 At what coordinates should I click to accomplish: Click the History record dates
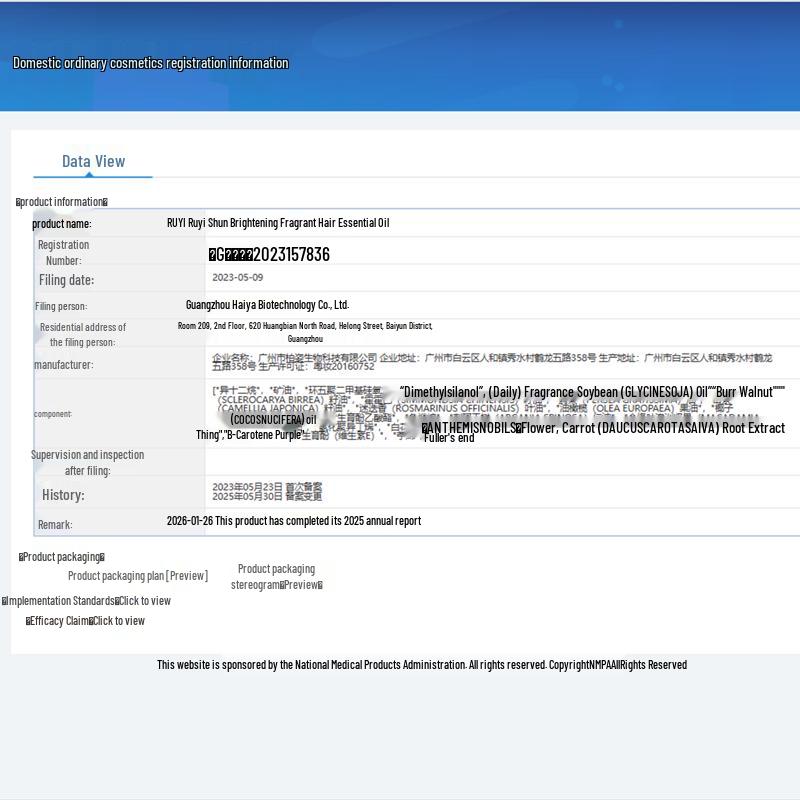(267, 492)
